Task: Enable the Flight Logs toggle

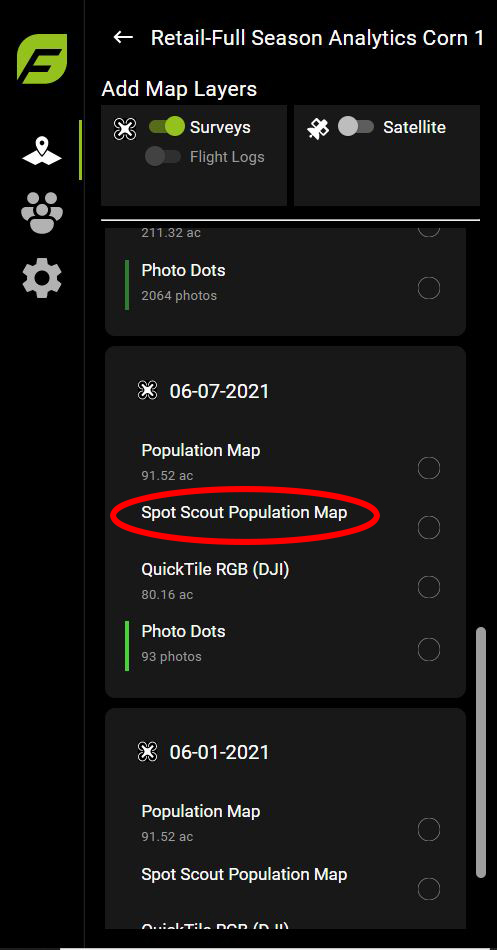Action: [x=163, y=156]
